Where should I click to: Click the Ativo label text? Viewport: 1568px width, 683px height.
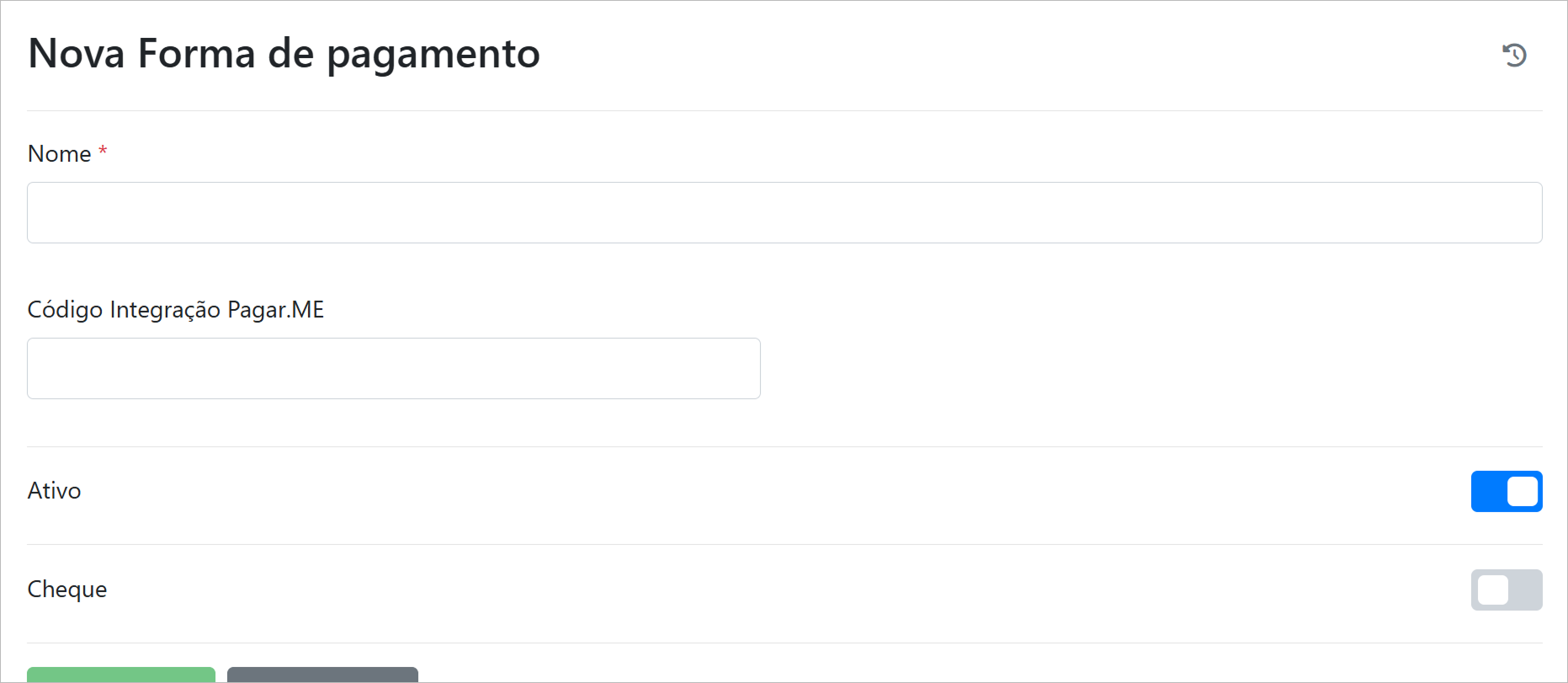click(54, 491)
